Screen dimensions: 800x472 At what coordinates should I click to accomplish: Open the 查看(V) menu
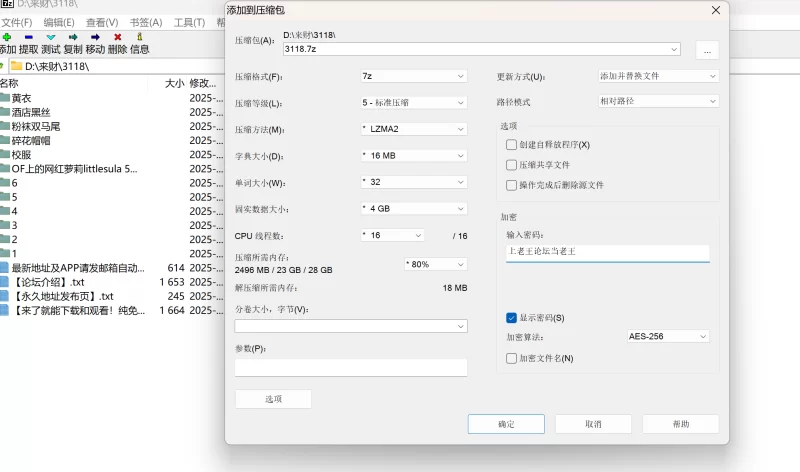[102, 22]
